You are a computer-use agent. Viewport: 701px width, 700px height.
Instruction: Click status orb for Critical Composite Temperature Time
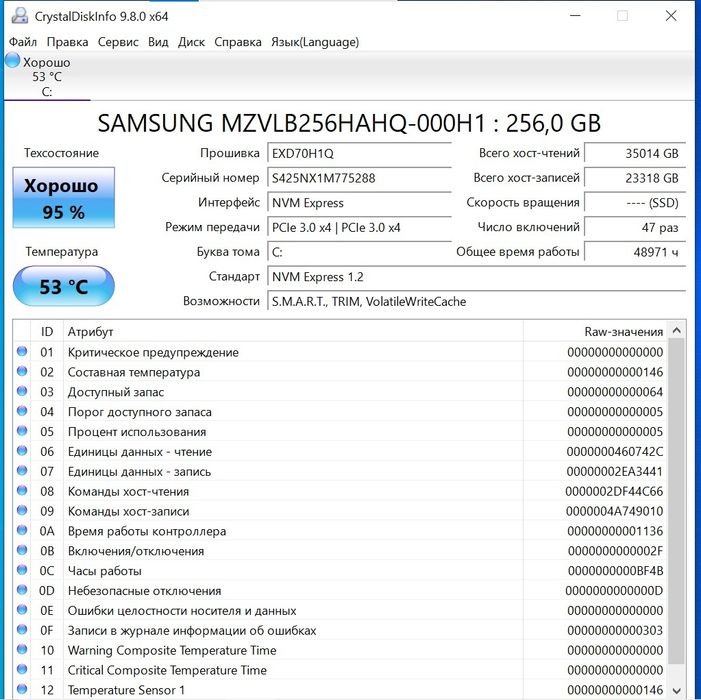22,669
